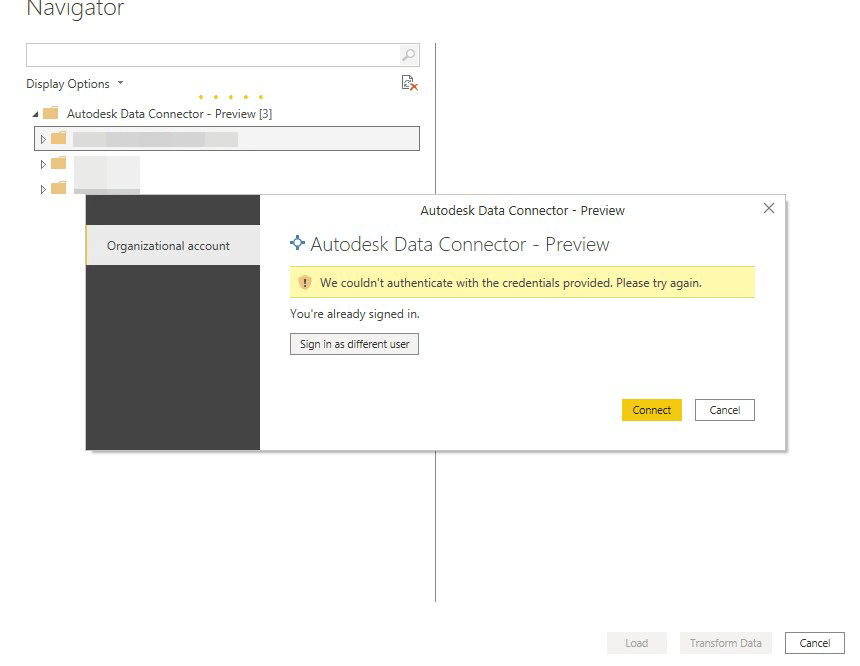Image resolution: width=860 pixels, height=666 pixels.
Task: Select the Autodesk Data Connector - Preview [3] item
Action: (x=169, y=114)
